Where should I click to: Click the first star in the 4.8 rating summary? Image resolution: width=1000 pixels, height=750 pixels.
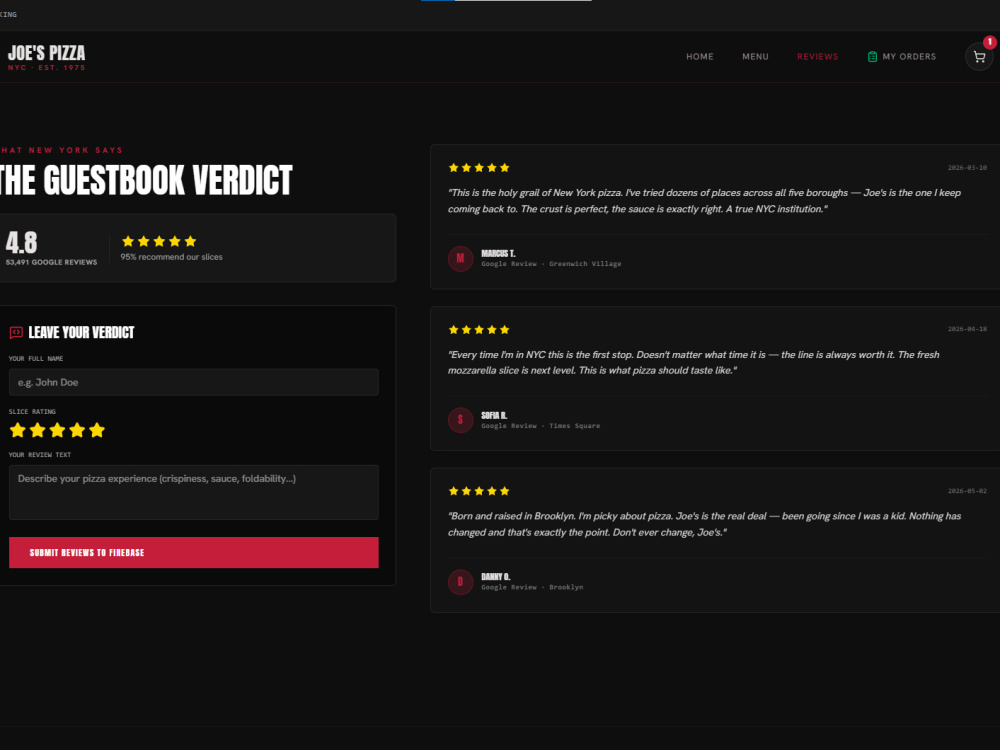point(128,241)
